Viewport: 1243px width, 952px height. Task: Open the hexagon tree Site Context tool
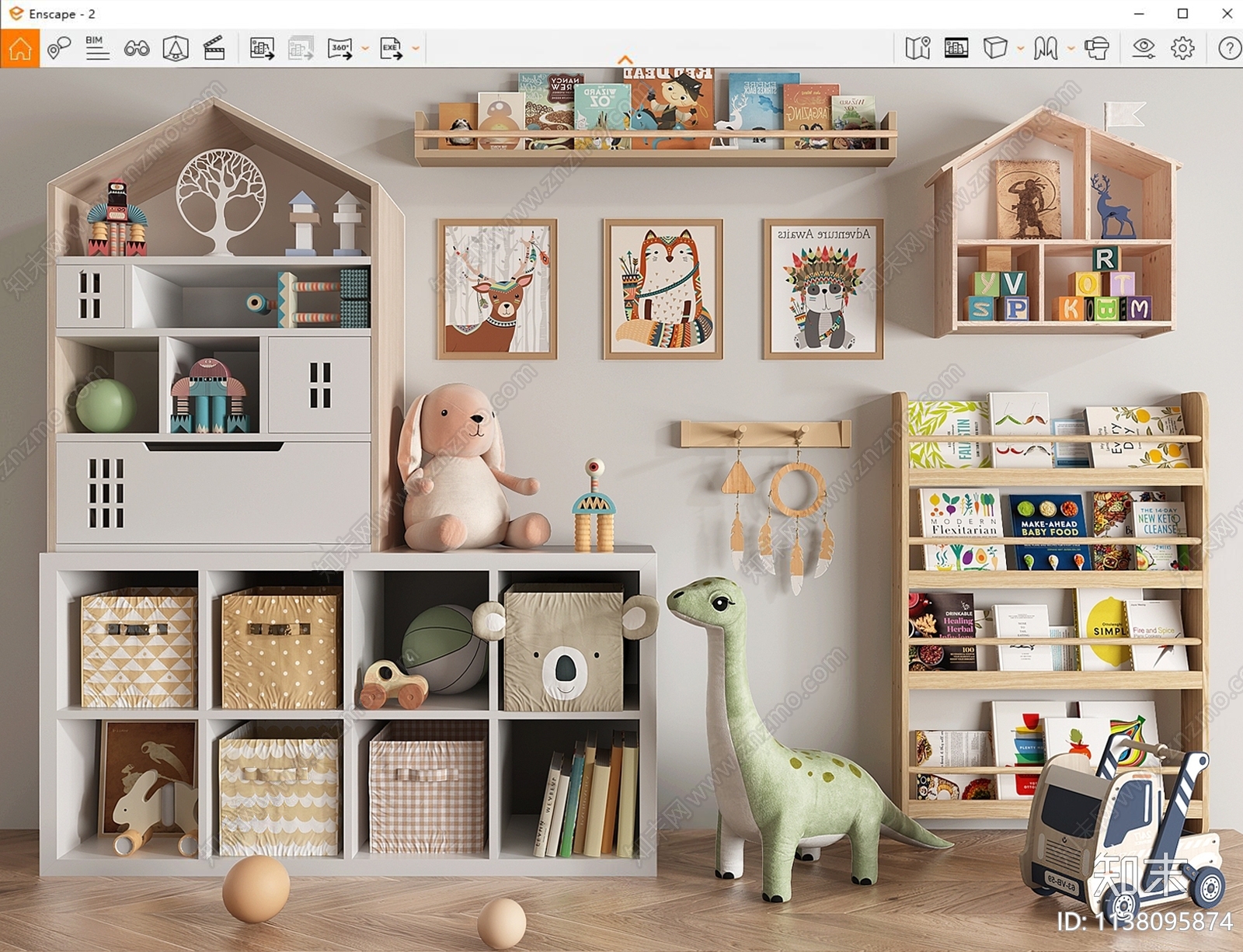tap(176, 49)
